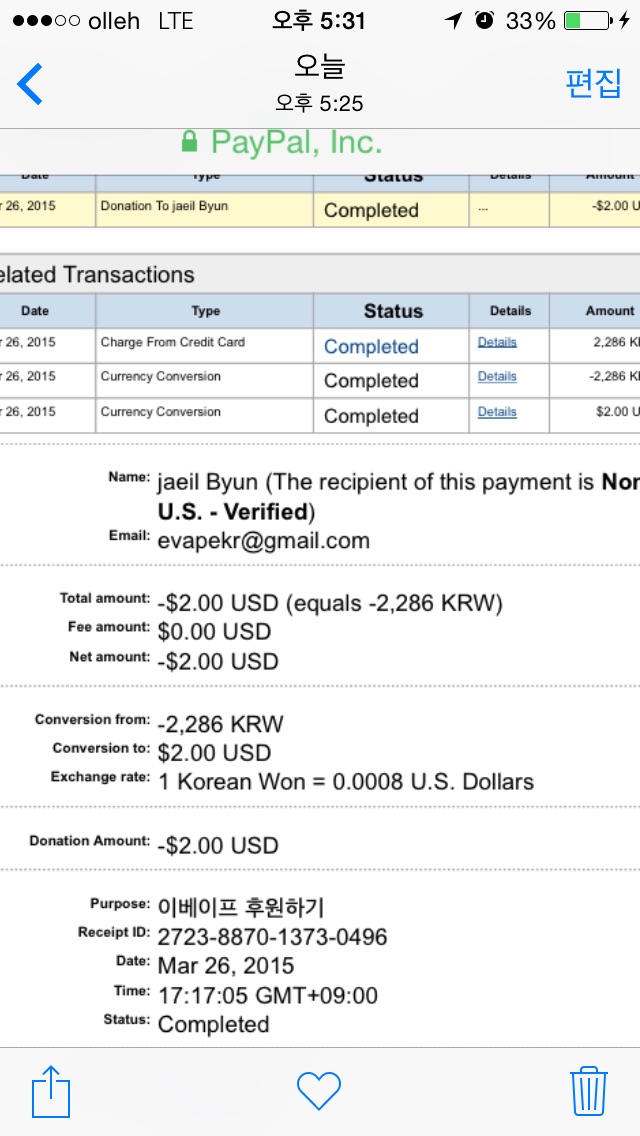640x1136 pixels.
Task: Tap the Related Transactions section header
Action: pyautogui.click(x=98, y=275)
